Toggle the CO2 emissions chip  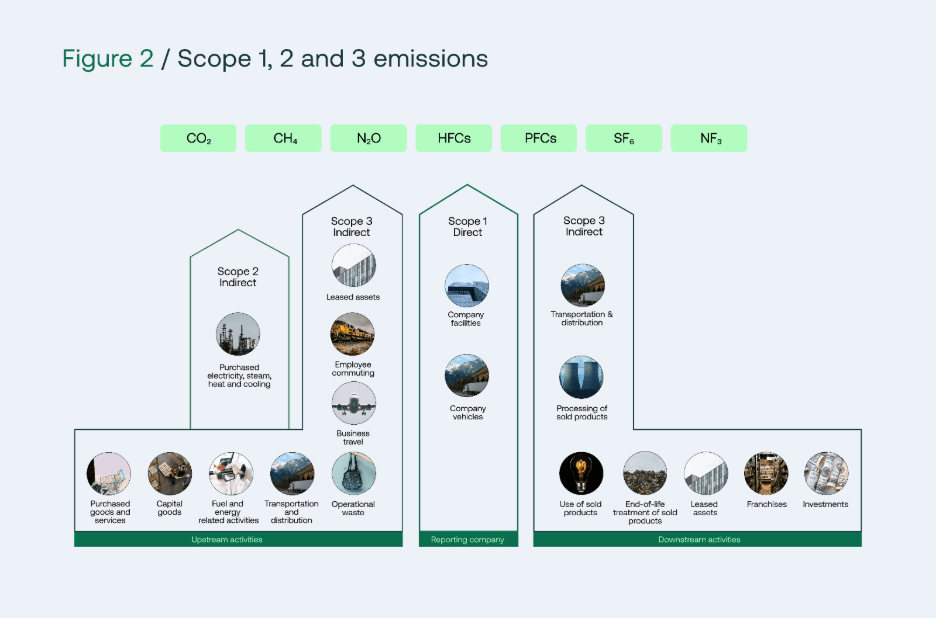point(197,137)
